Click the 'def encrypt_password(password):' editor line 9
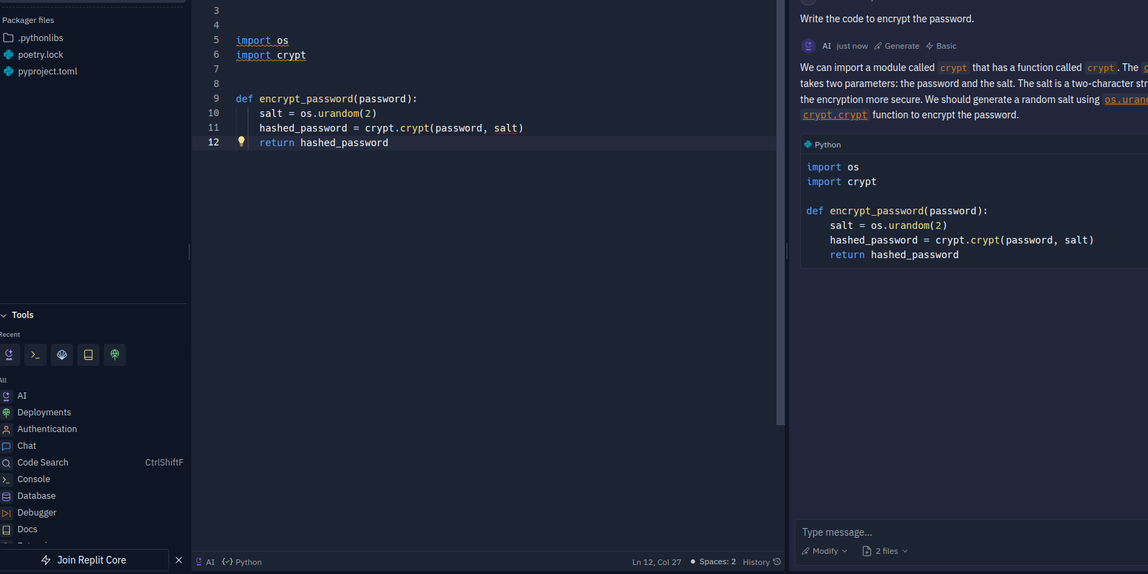 click(x=327, y=99)
